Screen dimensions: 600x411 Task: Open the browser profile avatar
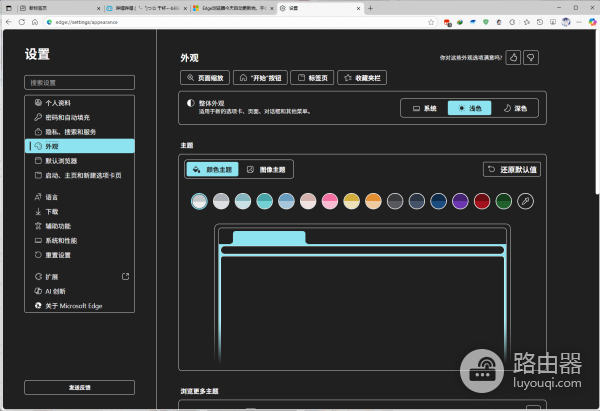point(566,22)
